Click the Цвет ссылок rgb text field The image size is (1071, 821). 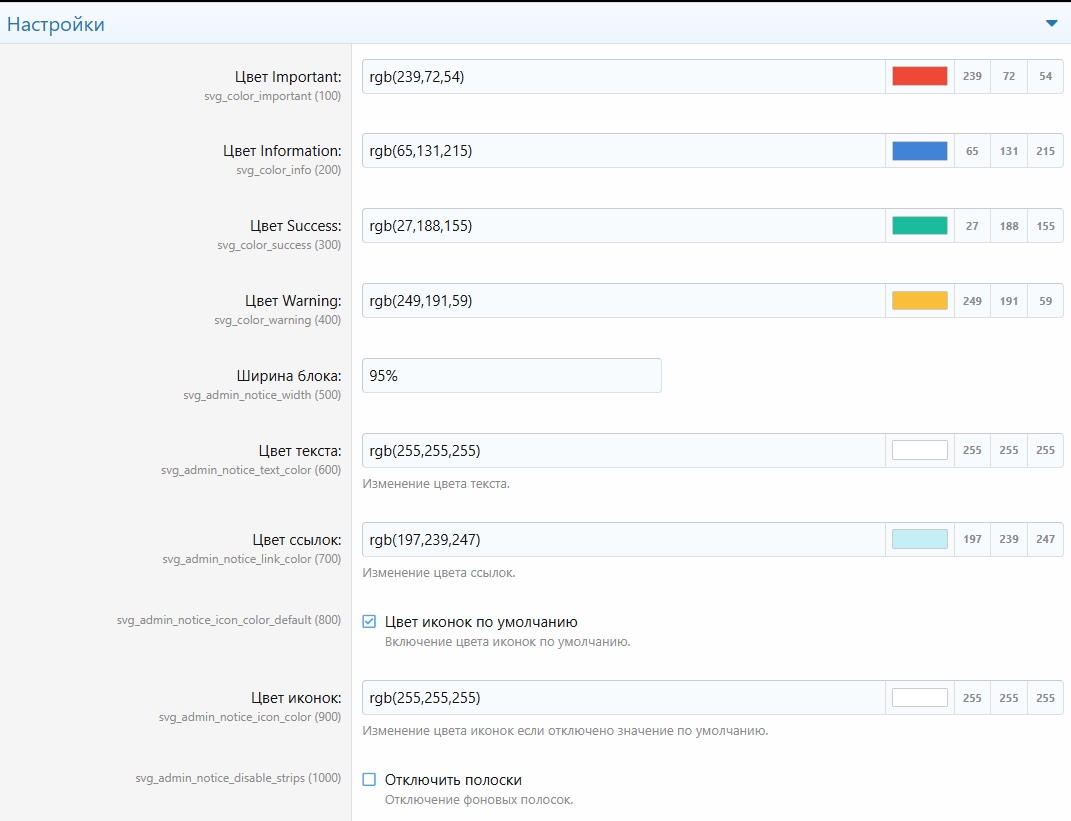coord(622,539)
